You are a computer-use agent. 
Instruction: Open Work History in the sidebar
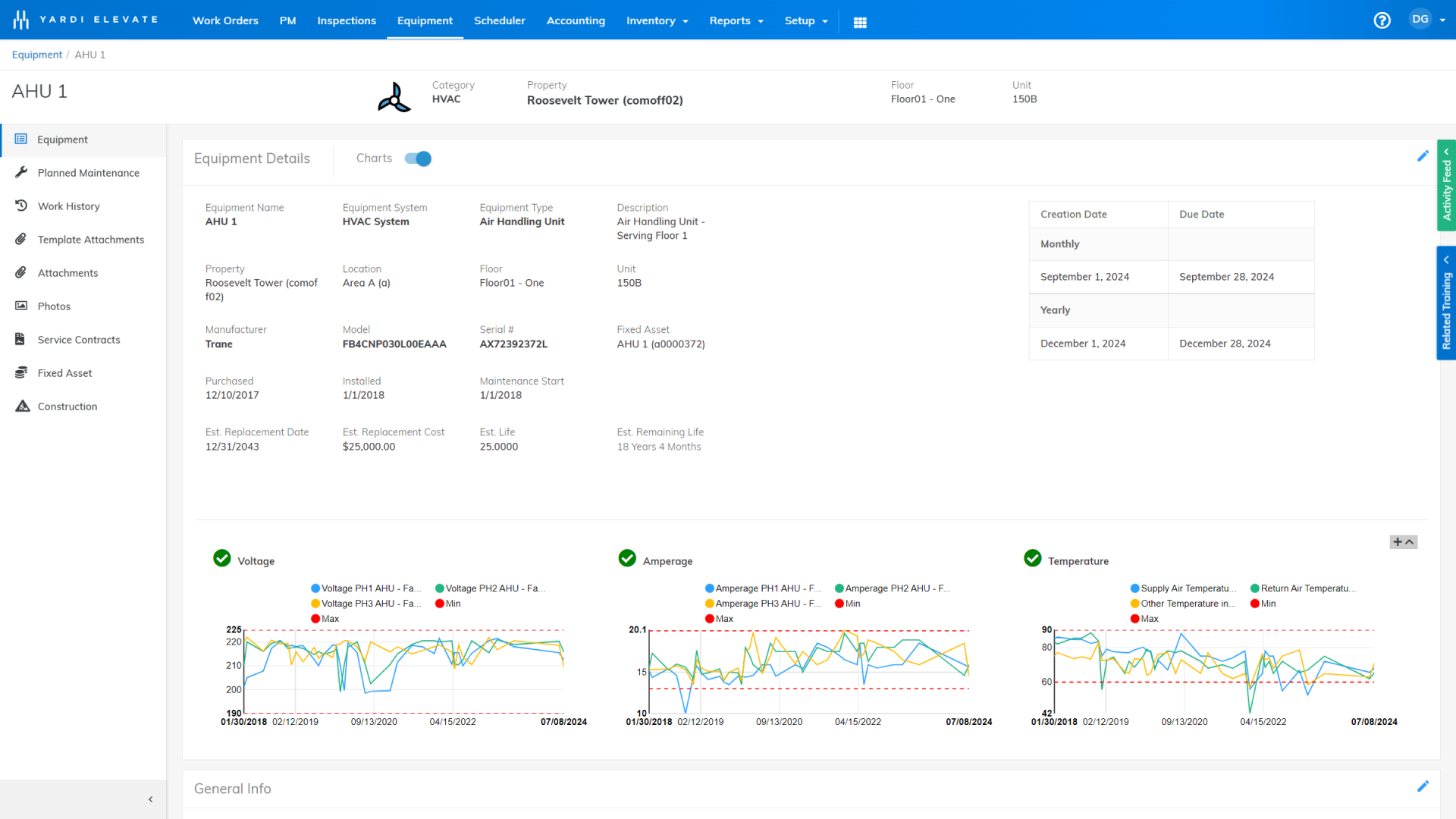click(68, 206)
